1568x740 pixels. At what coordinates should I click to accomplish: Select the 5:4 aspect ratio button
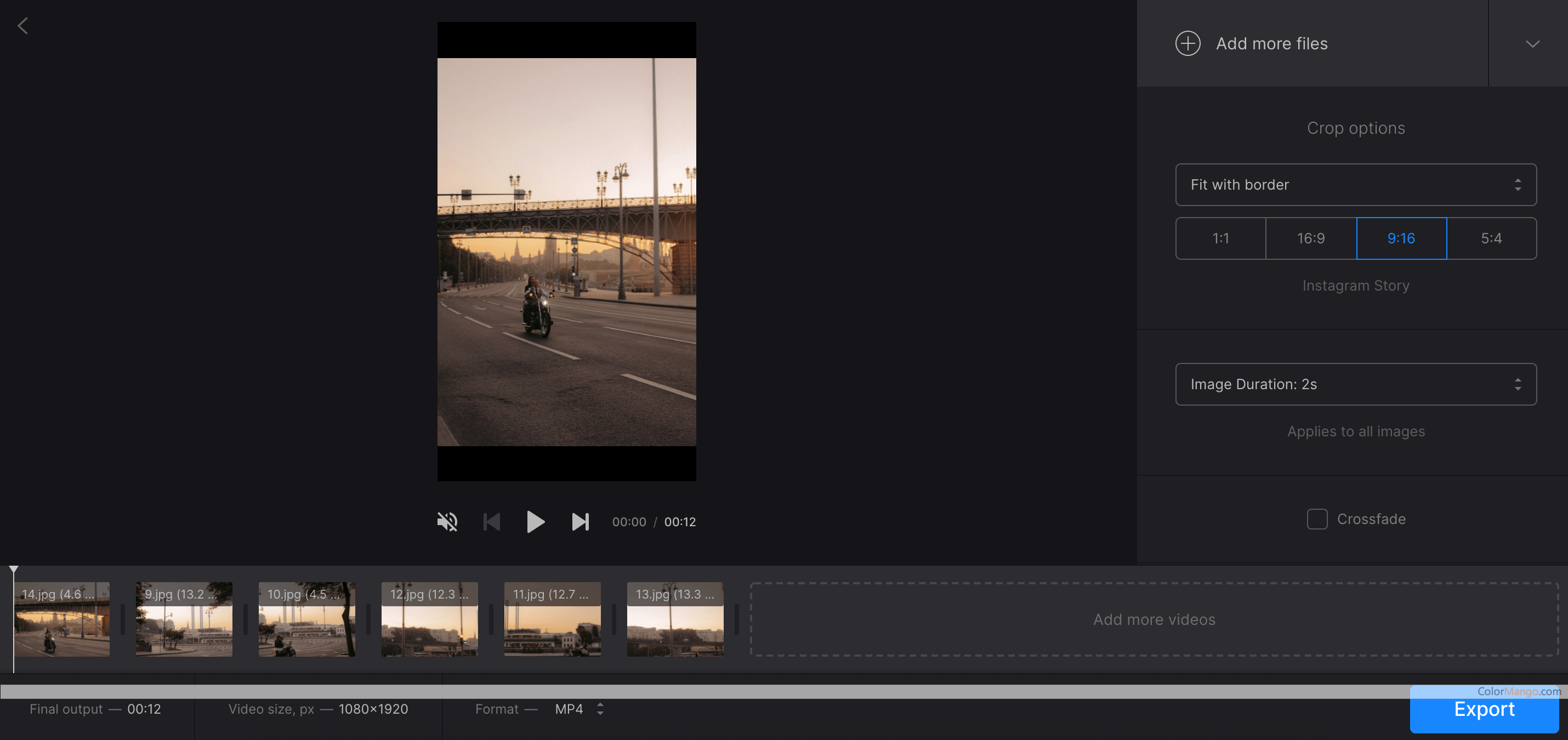(1492, 237)
